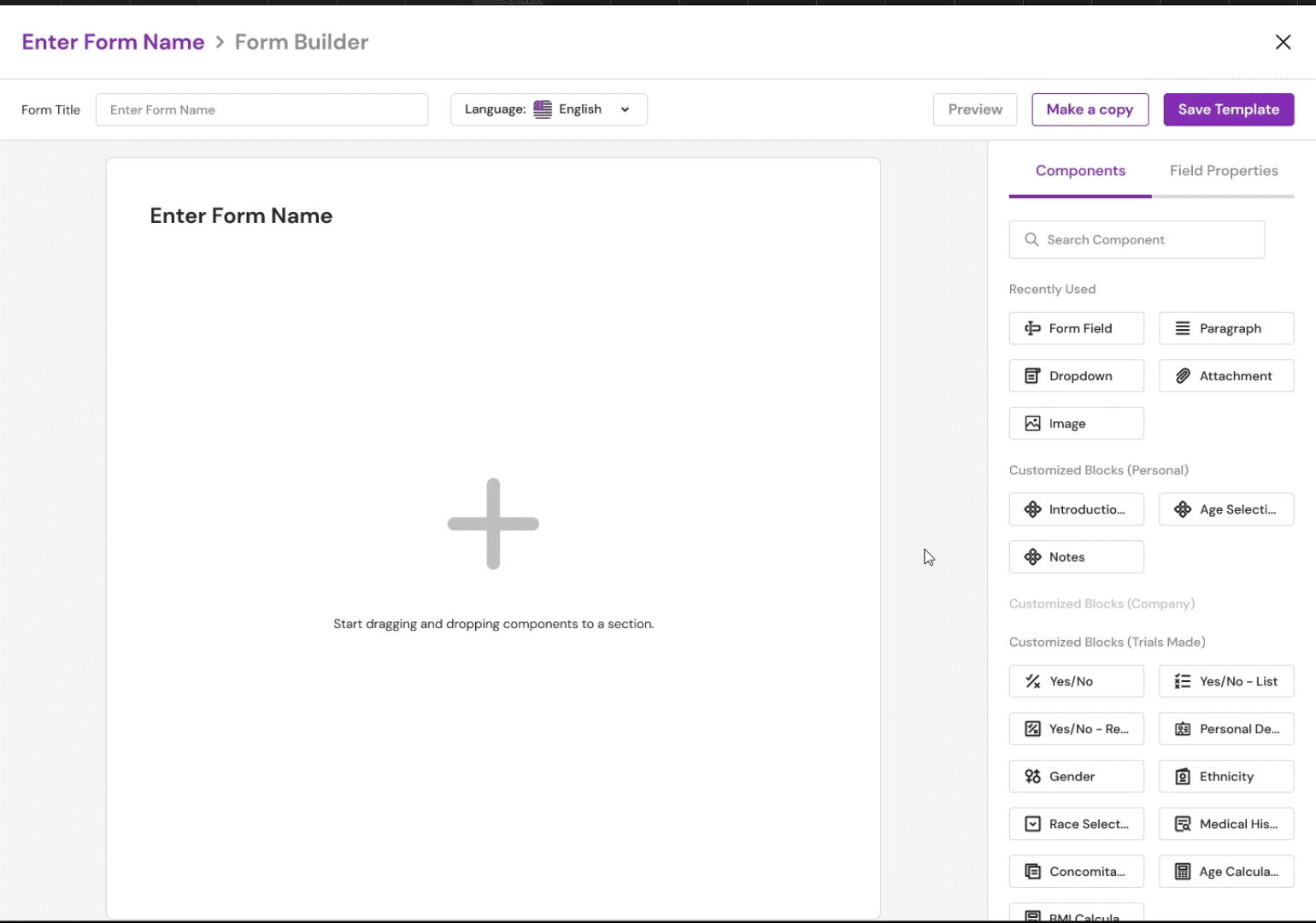Click Make a copy button

pos(1090,109)
